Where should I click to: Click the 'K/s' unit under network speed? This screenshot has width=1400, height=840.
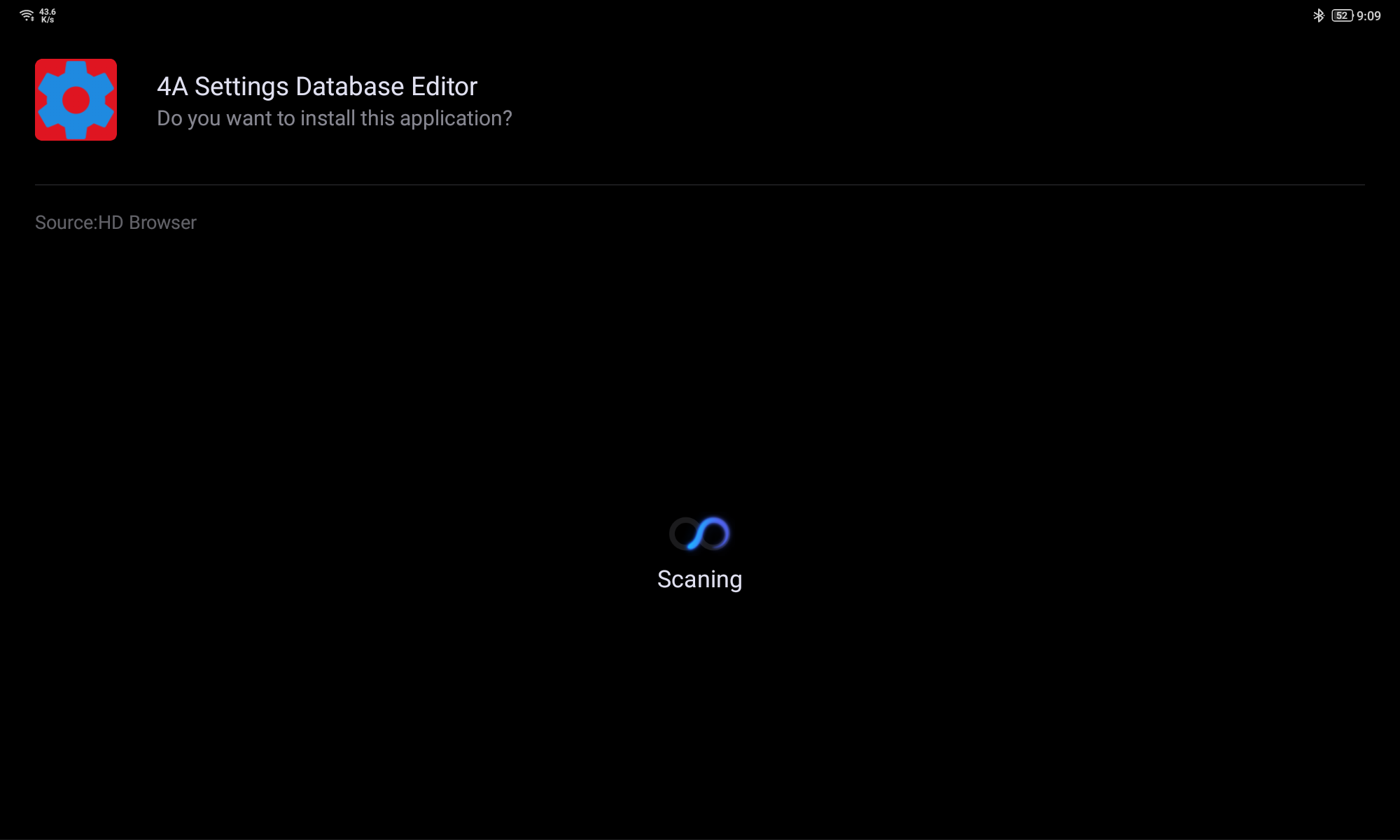[48, 20]
